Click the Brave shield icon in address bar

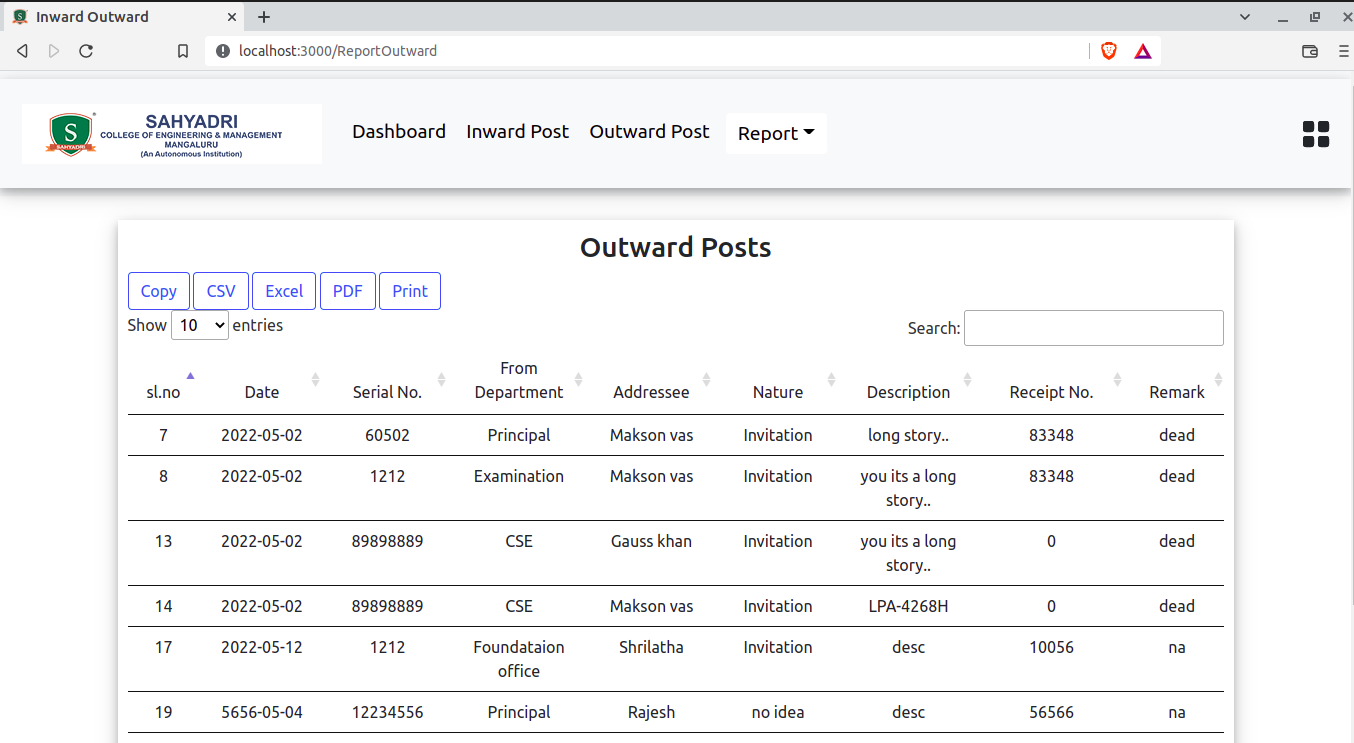pos(1109,50)
